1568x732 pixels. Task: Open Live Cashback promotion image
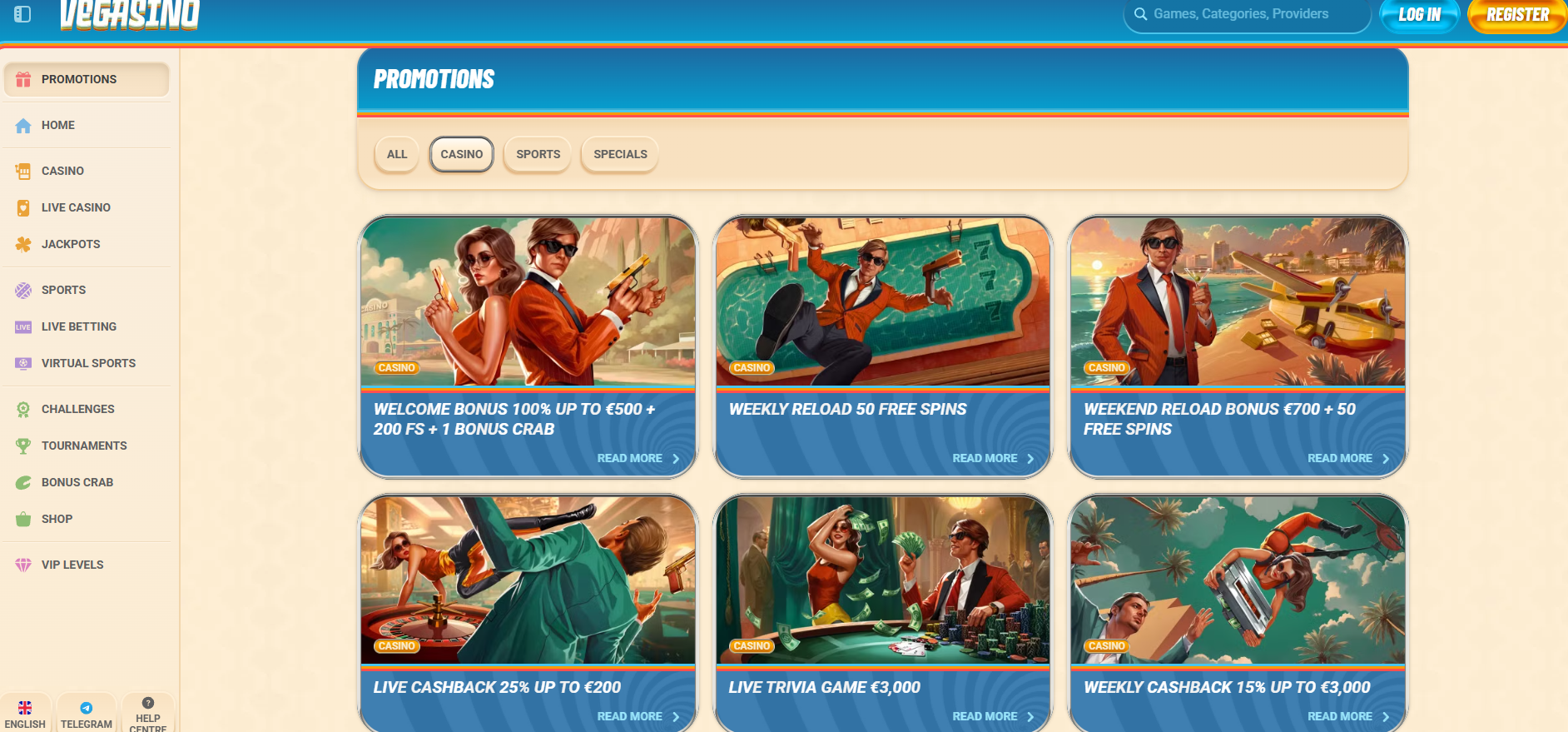coord(528,580)
